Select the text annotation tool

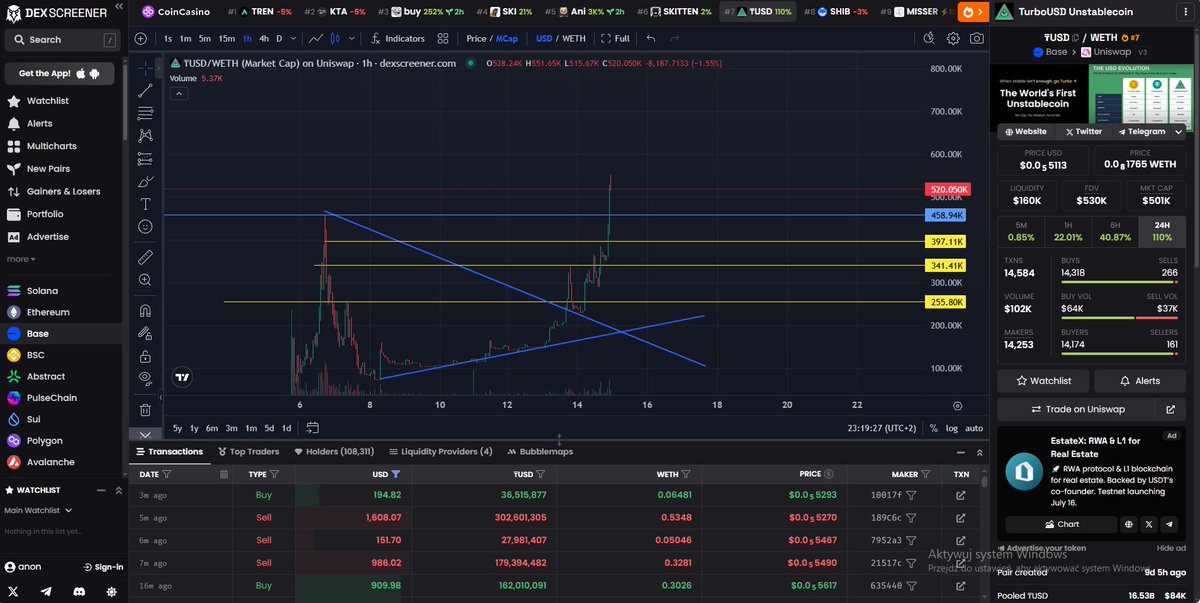[x=146, y=203]
